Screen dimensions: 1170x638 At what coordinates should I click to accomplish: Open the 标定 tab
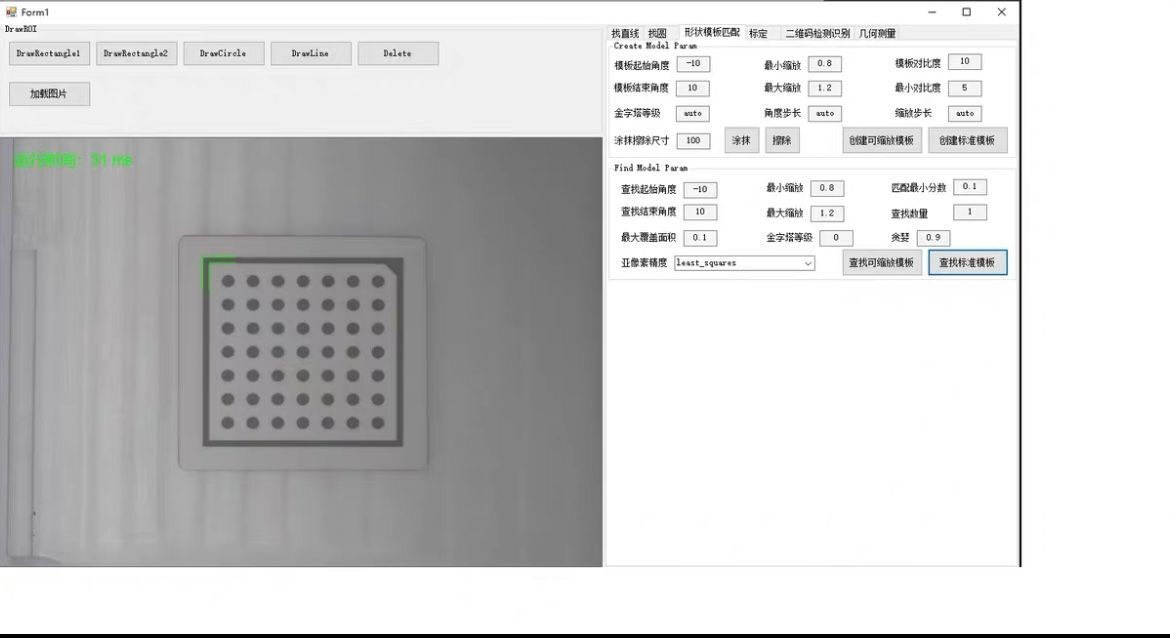(758, 34)
